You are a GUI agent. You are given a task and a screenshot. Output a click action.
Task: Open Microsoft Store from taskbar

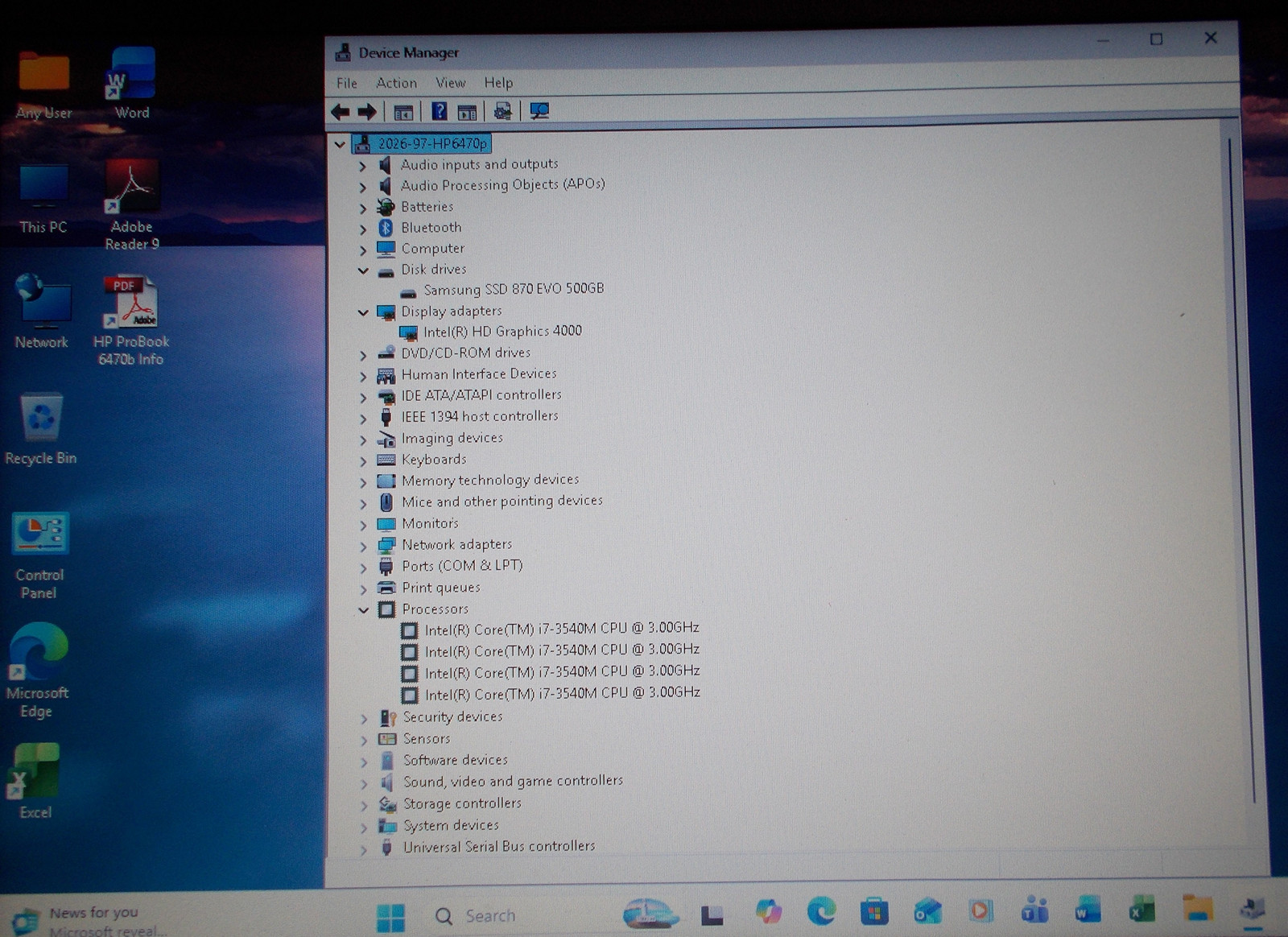pyautogui.click(x=874, y=912)
